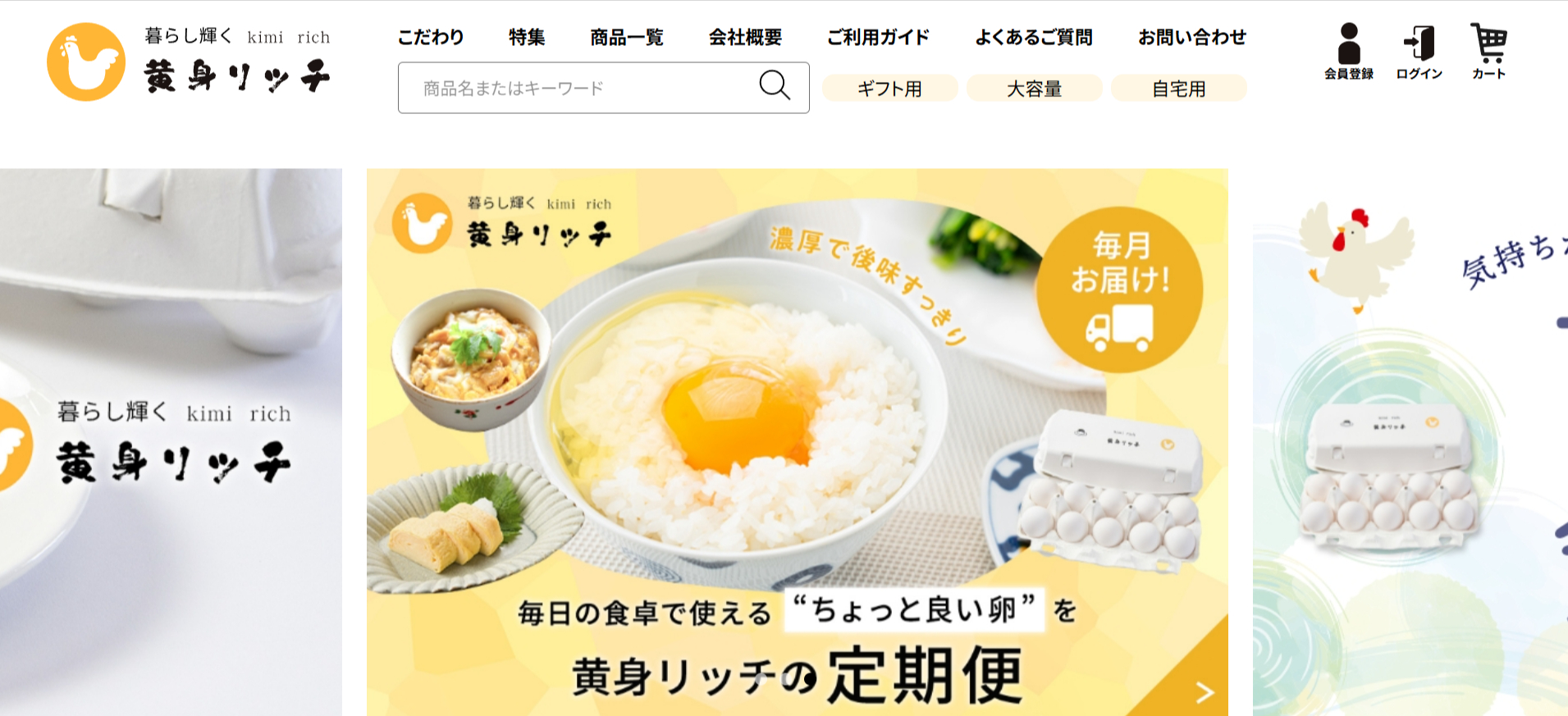The height and width of the screenshot is (716, 1568).
Task: Click the chicken logo inside center banner
Action: [422, 223]
